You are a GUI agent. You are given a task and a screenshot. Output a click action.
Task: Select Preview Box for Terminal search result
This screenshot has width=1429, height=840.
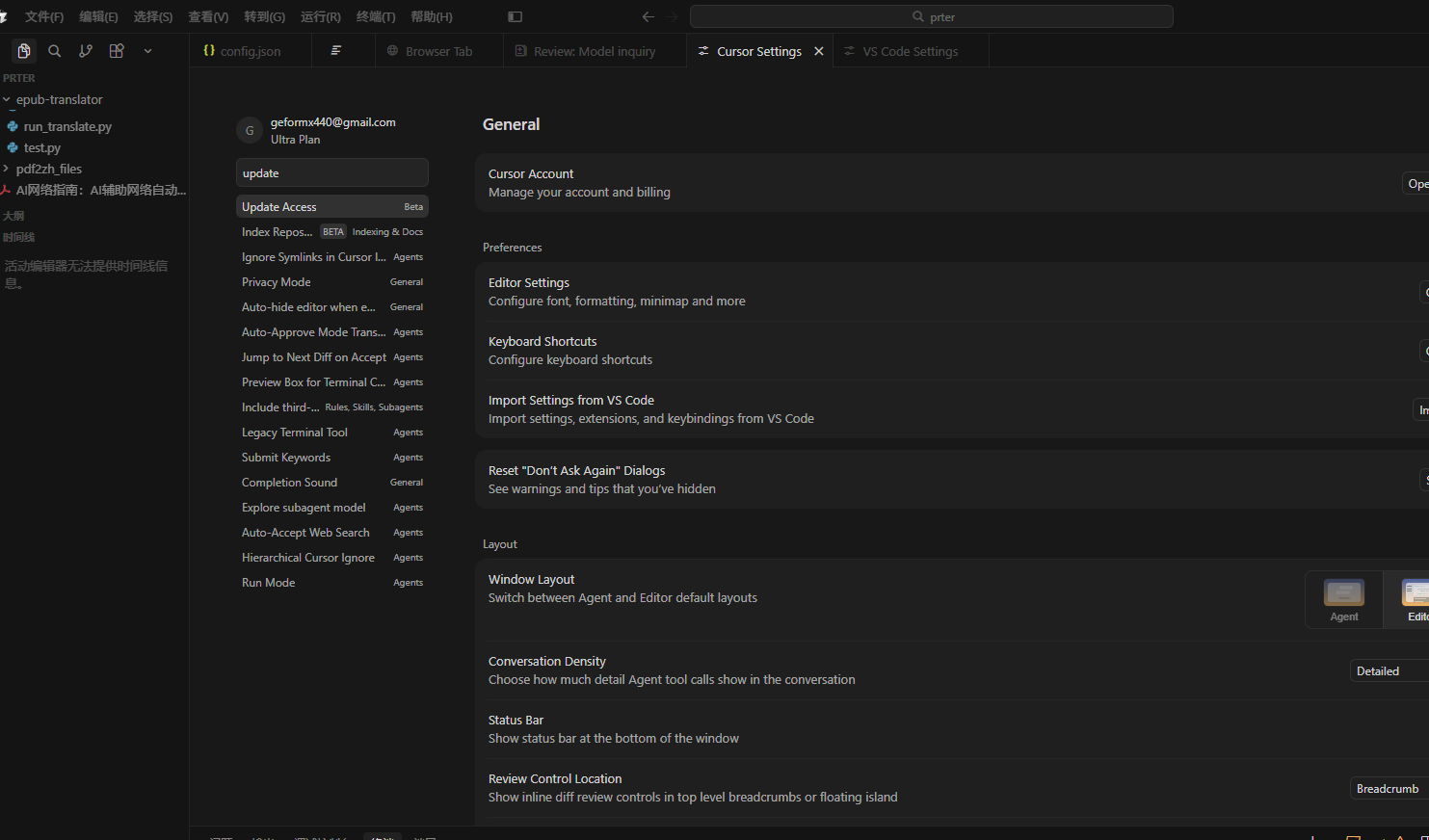point(331,382)
